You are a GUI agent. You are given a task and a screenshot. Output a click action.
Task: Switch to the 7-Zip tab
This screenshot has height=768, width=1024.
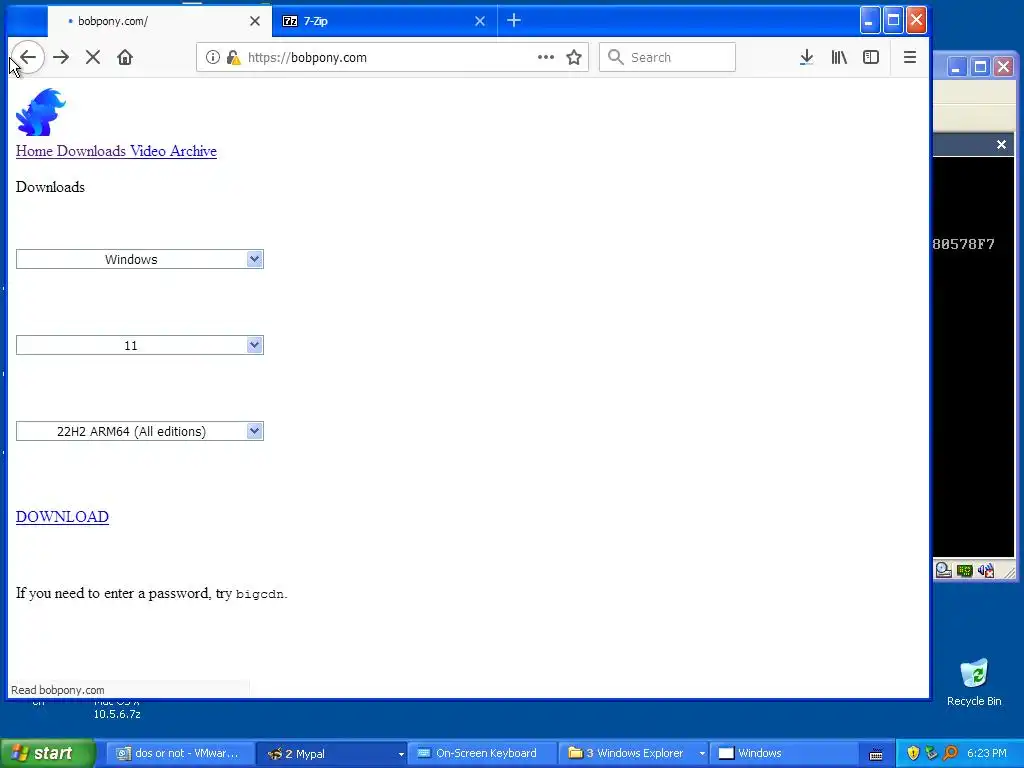[x=385, y=21]
